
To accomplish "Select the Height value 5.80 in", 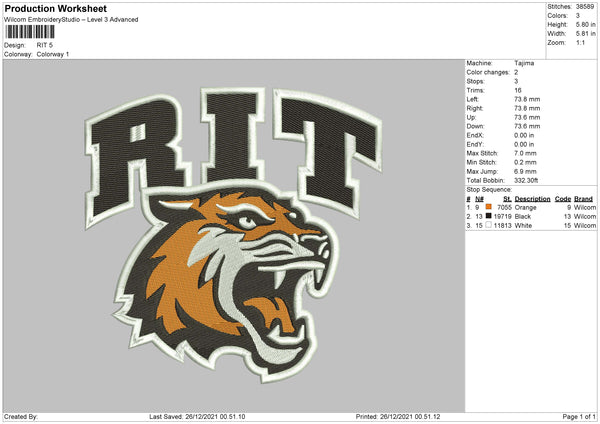I will click(x=585, y=24).
